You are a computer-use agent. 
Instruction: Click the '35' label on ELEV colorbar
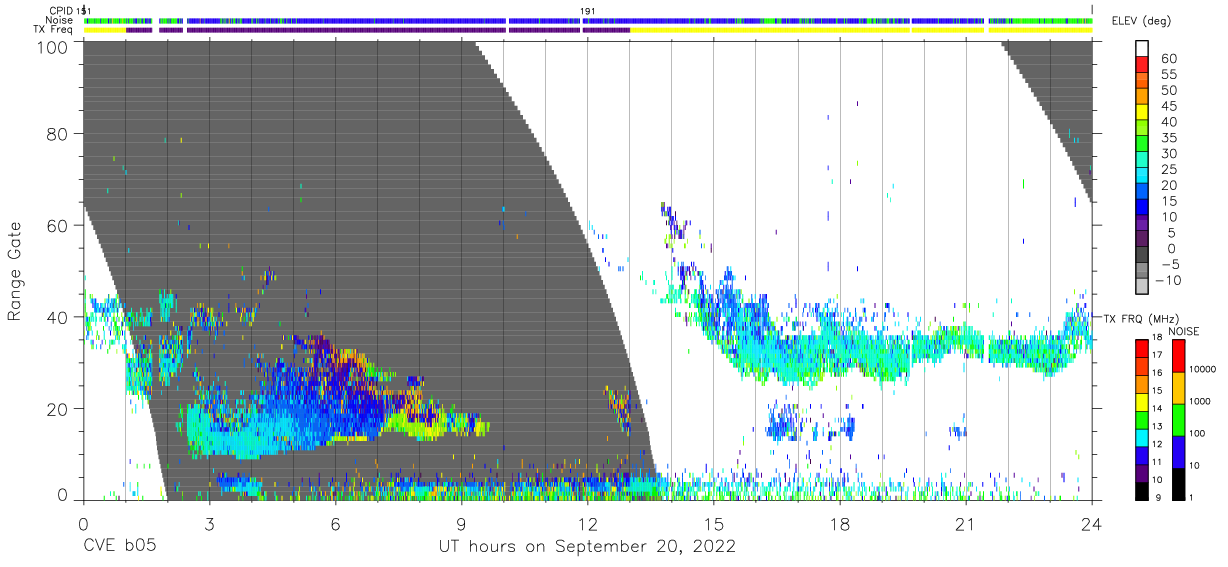point(1169,138)
